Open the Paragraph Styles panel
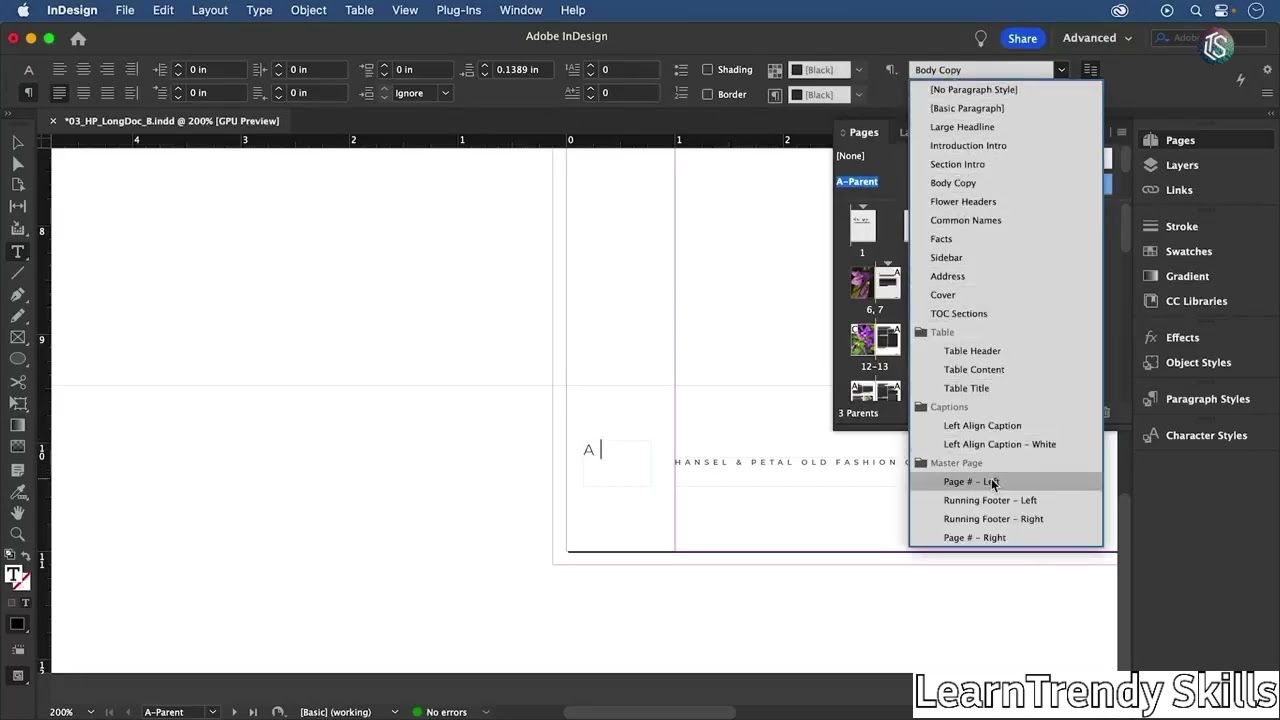Viewport: 1280px width, 720px height. coord(1207,399)
